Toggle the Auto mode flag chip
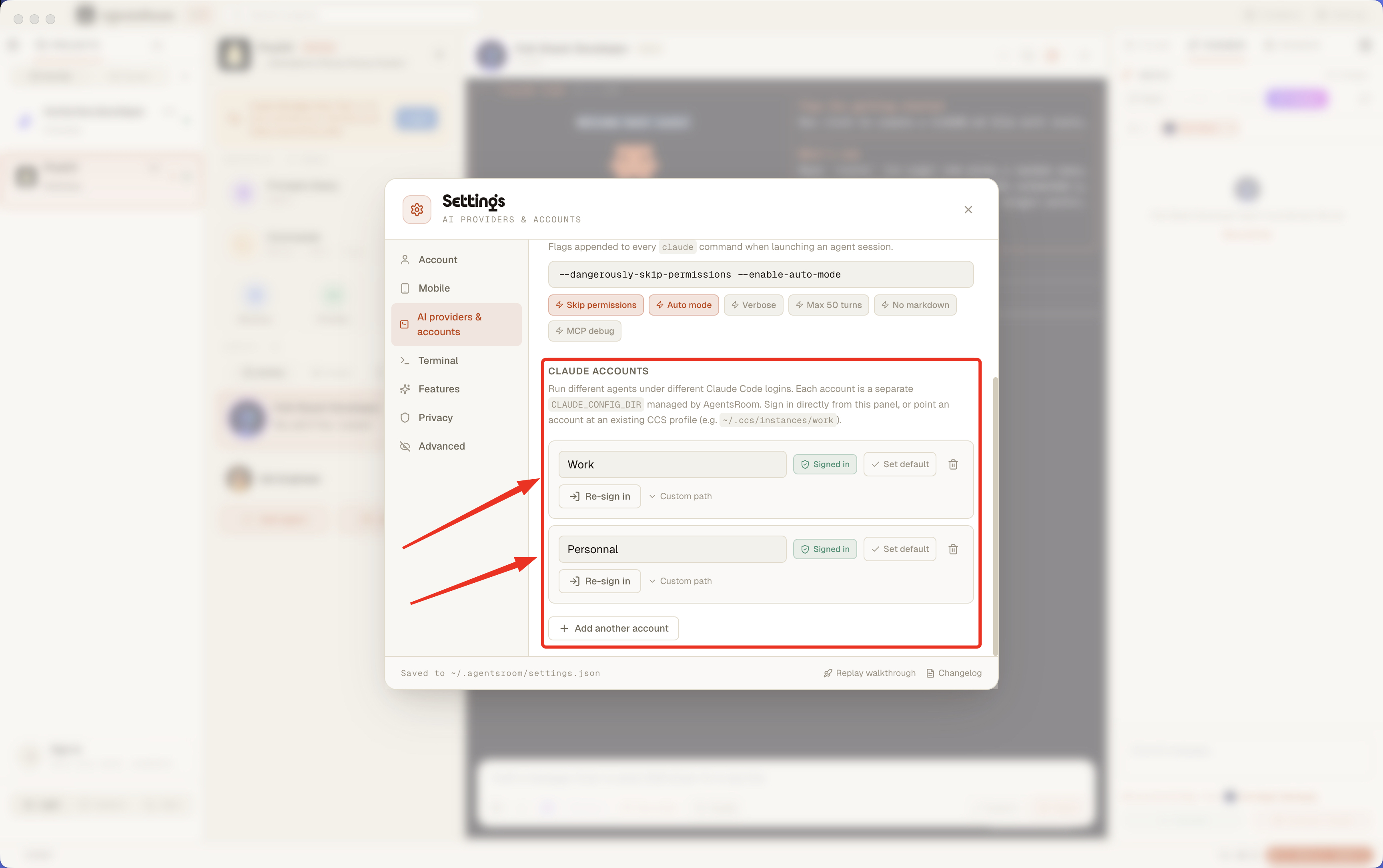Viewport: 1383px width, 868px height. pyautogui.click(x=683, y=305)
